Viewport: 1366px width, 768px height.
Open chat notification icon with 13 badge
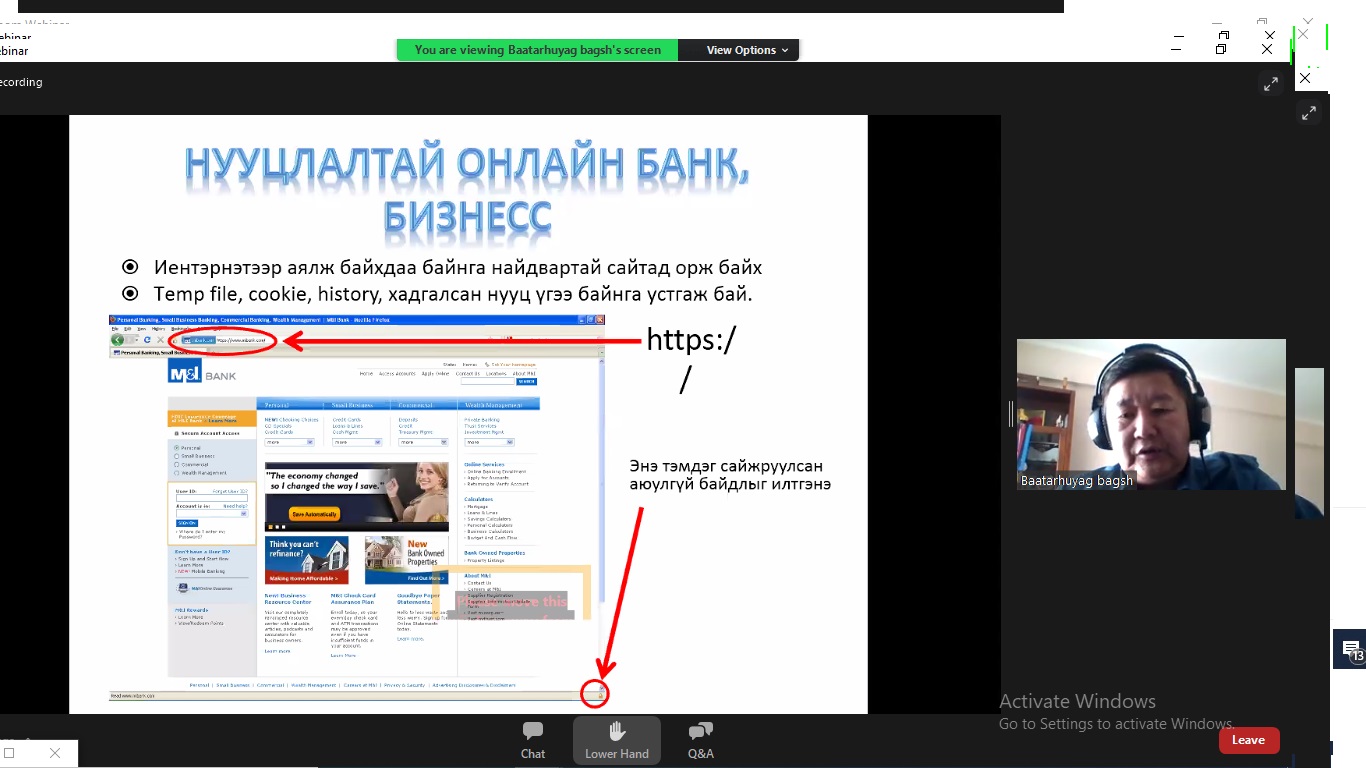[x=1350, y=651]
